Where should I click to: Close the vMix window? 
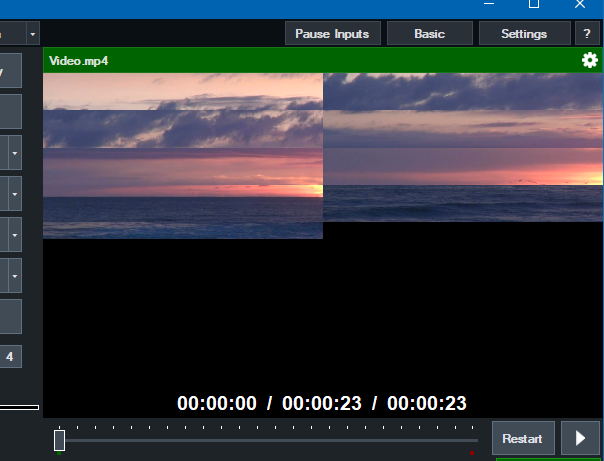click(x=580, y=5)
